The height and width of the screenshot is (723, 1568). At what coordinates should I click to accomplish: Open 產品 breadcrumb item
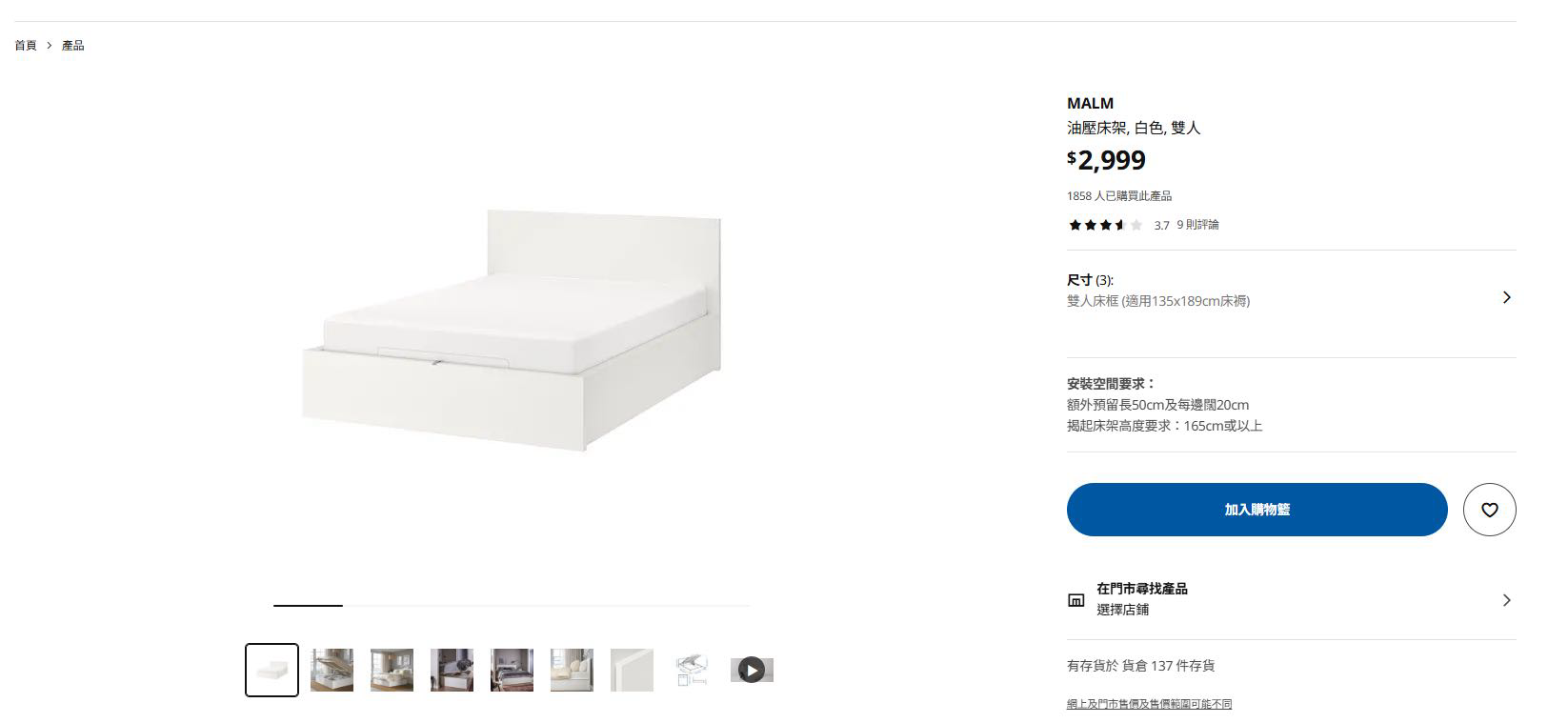pos(73,46)
